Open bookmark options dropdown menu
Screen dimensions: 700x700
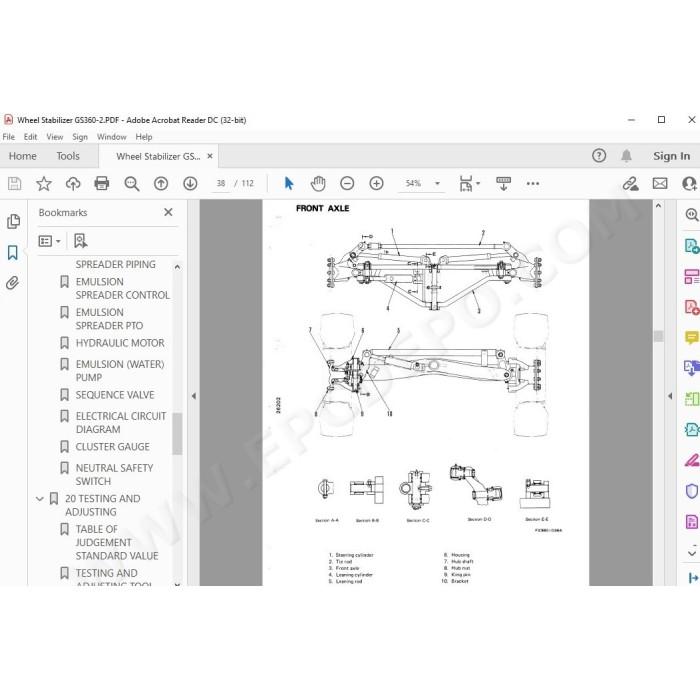50,241
